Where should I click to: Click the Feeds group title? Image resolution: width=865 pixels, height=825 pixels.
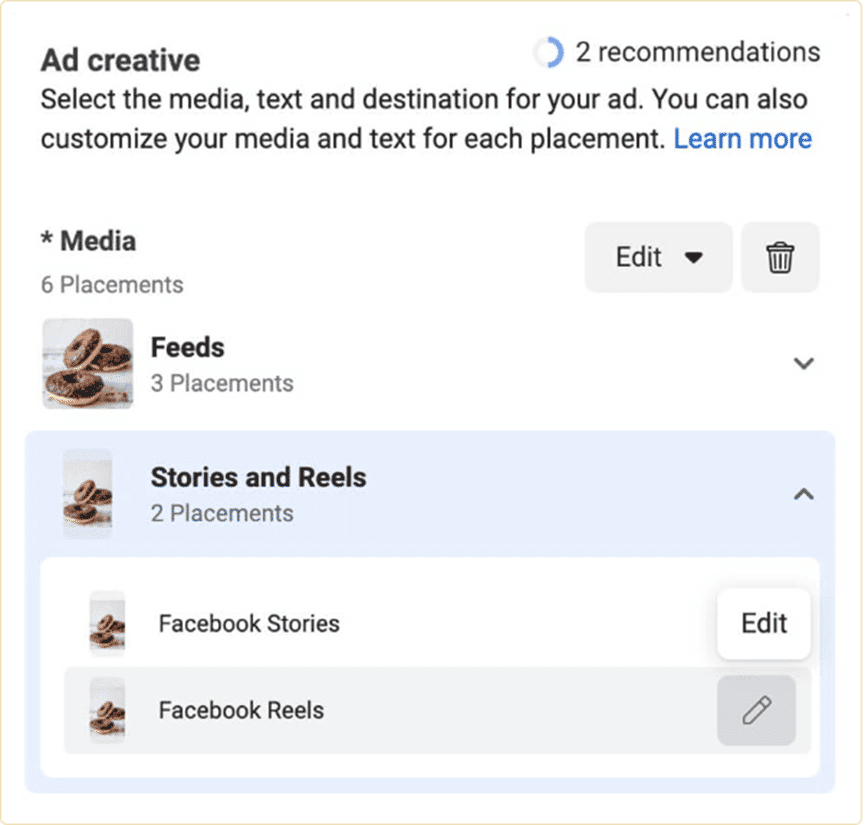[x=187, y=348]
